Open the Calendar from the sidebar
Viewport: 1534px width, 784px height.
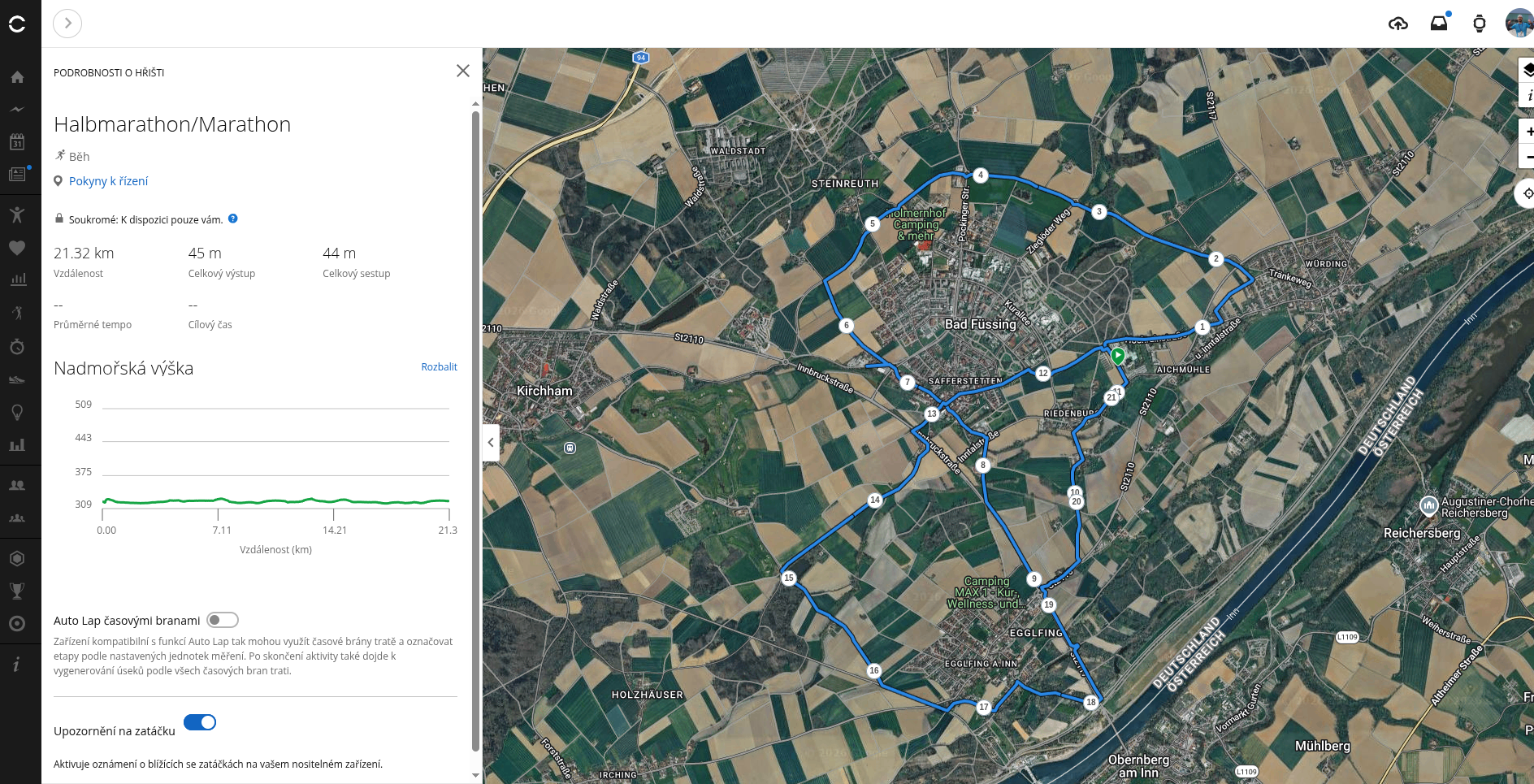click(17, 142)
